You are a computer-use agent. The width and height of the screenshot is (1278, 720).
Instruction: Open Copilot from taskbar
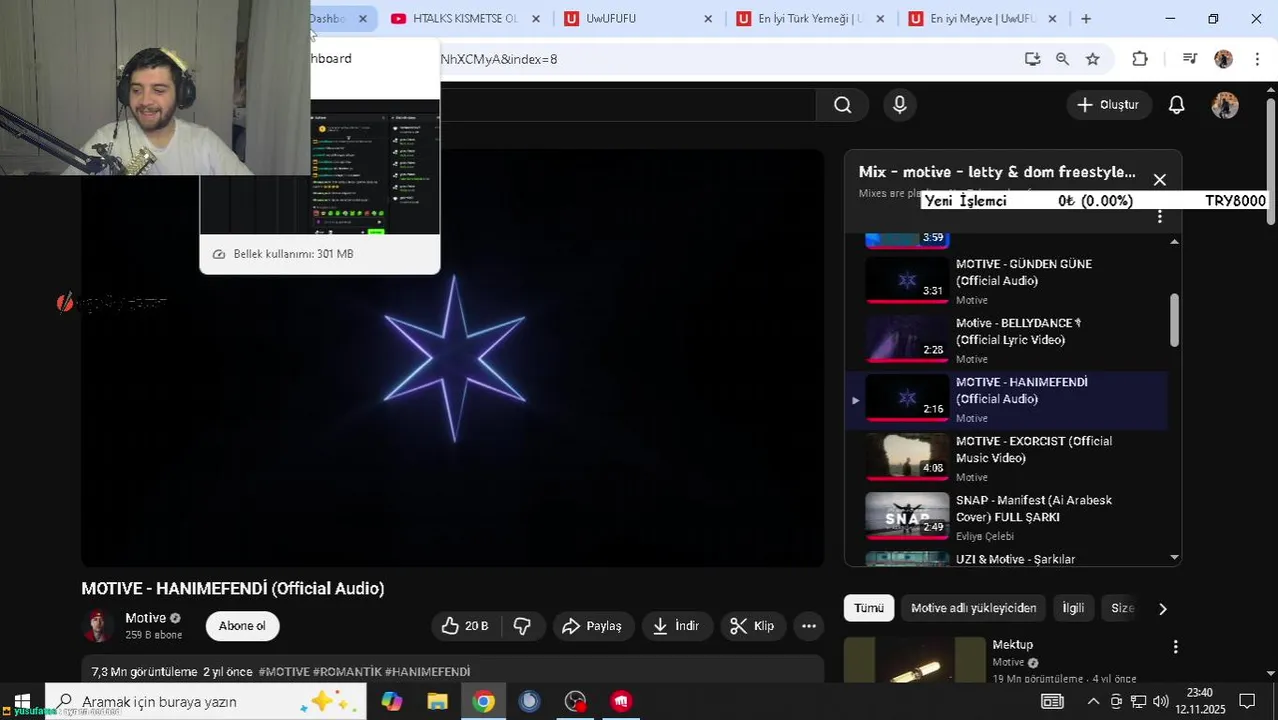pyautogui.click(x=391, y=701)
